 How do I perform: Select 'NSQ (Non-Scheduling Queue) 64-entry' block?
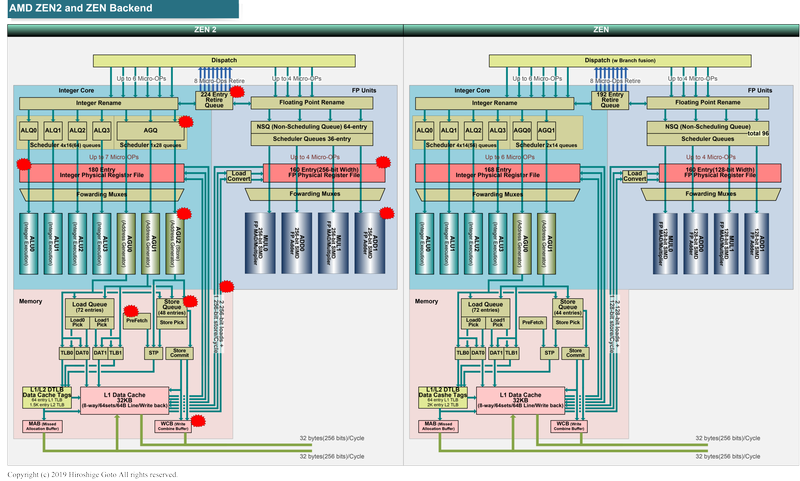tap(312, 126)
